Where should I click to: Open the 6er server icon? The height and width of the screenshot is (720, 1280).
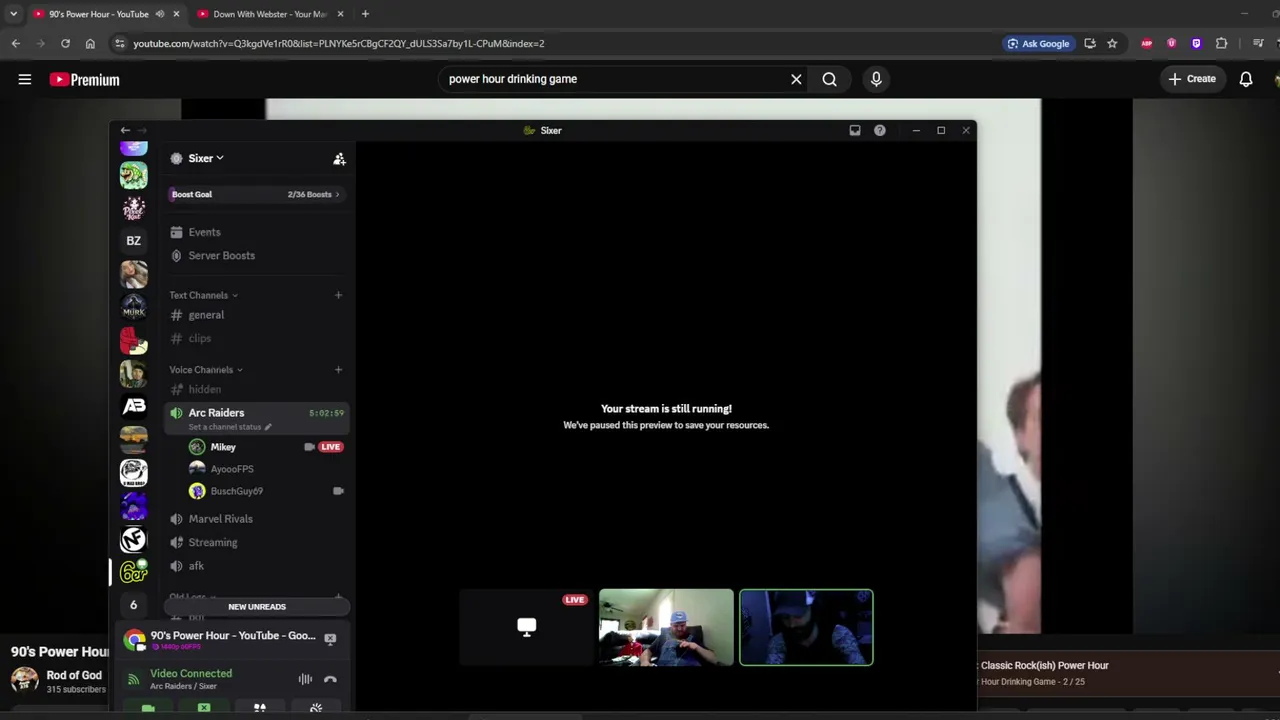(133, 572)
